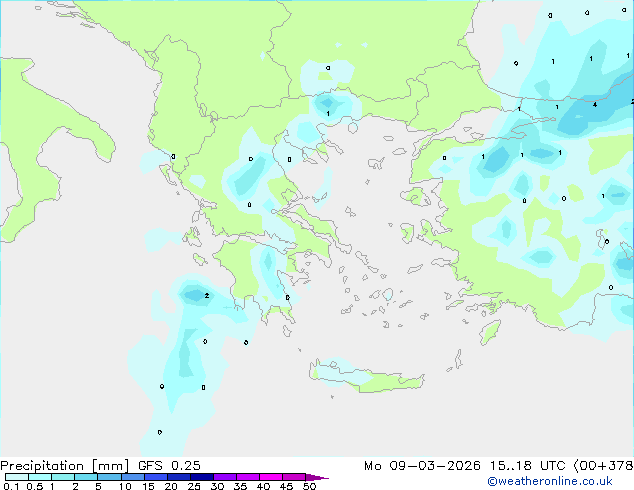Click the '2' value west of Peloponnese
This screenshot has width=634, height=490.
click(x=207, y=296)
